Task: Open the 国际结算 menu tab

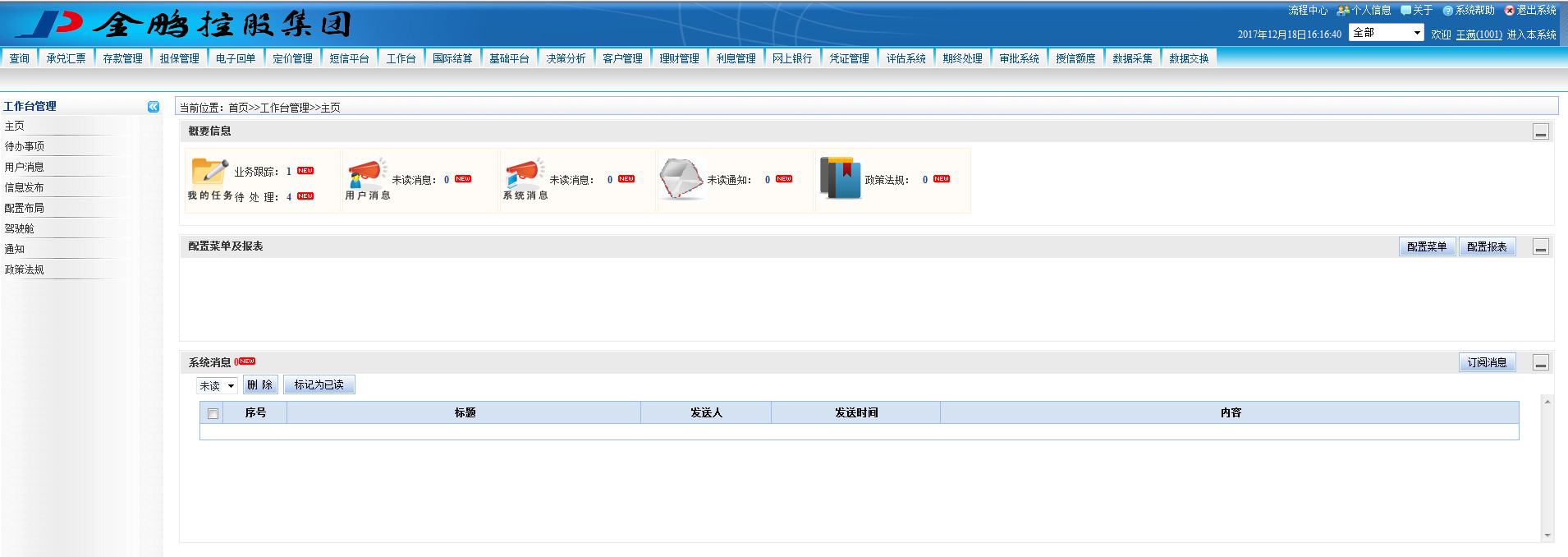Action: pos(452,58)
